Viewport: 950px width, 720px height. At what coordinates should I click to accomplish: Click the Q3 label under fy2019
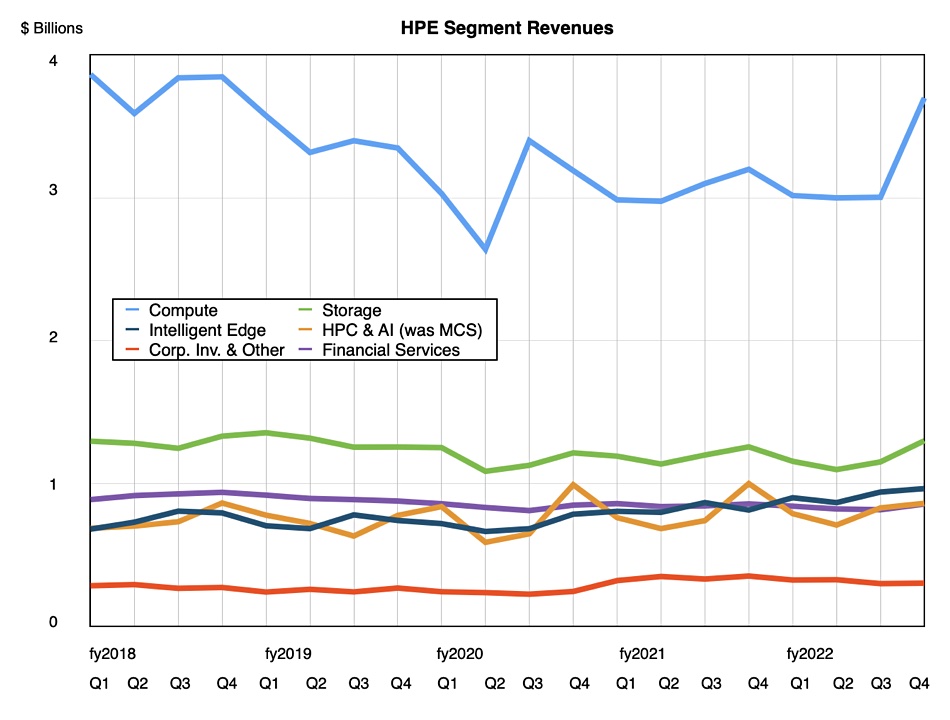359,684
